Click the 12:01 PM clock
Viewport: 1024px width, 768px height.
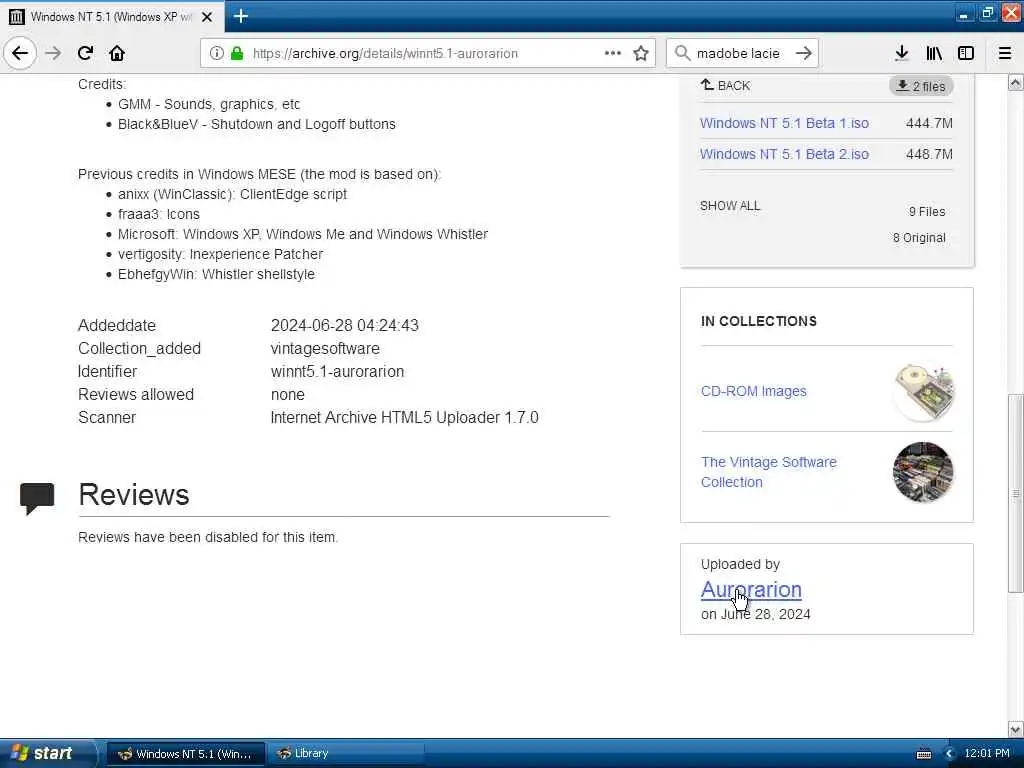986,753
